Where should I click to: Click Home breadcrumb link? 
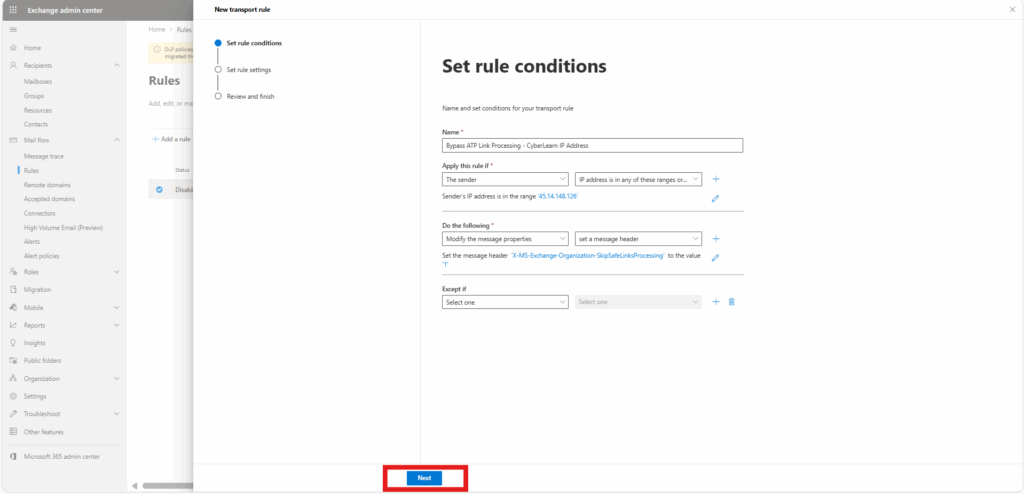pyautogui.click(x=157, y=29)
